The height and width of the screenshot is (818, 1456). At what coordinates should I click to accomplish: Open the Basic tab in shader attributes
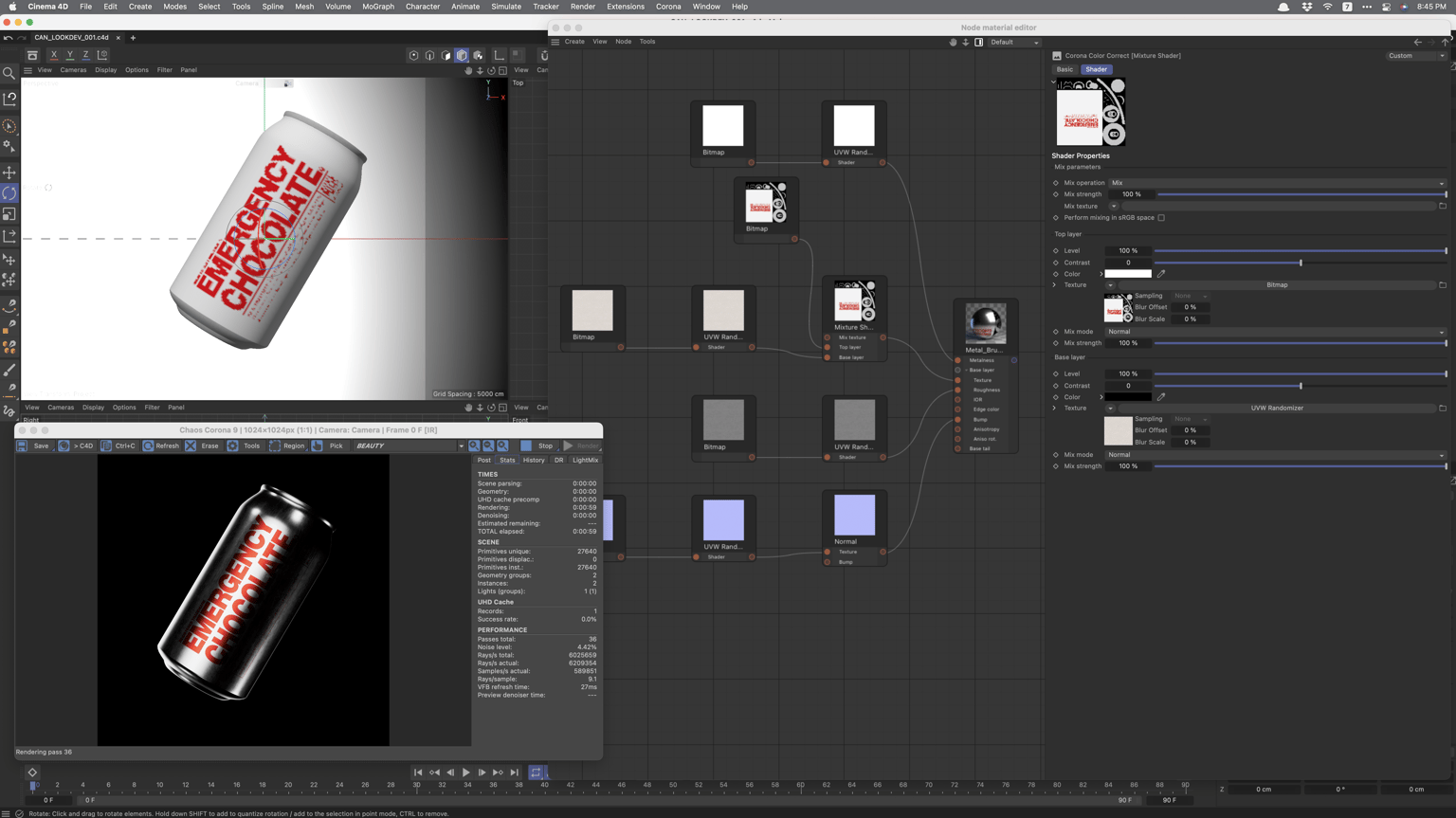[1065, 69]
